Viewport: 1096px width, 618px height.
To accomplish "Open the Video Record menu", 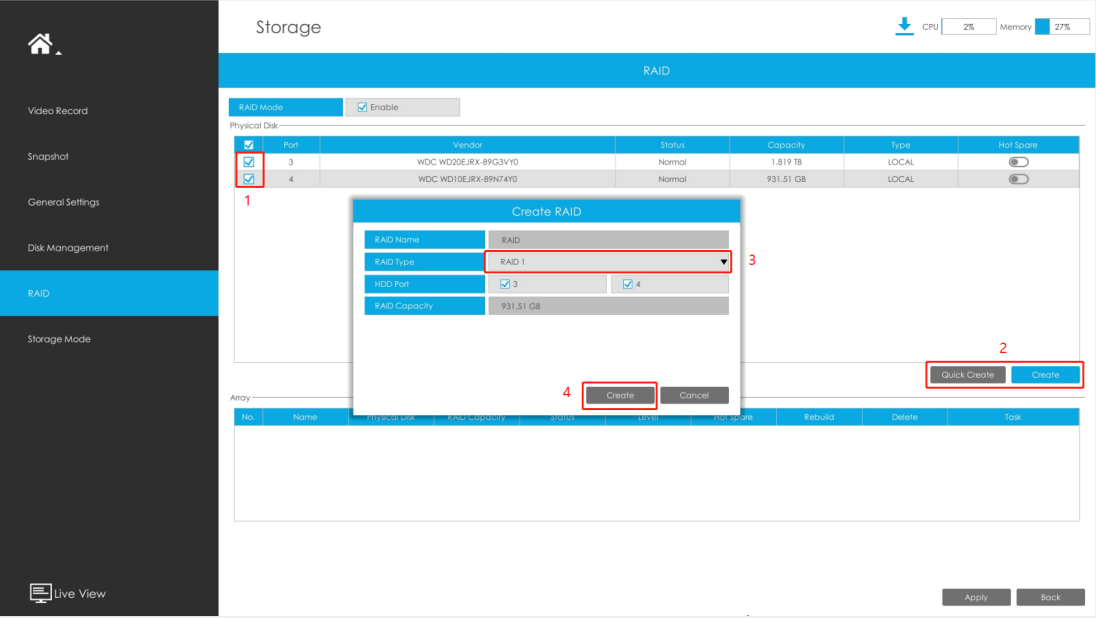I will pos(58,110).
